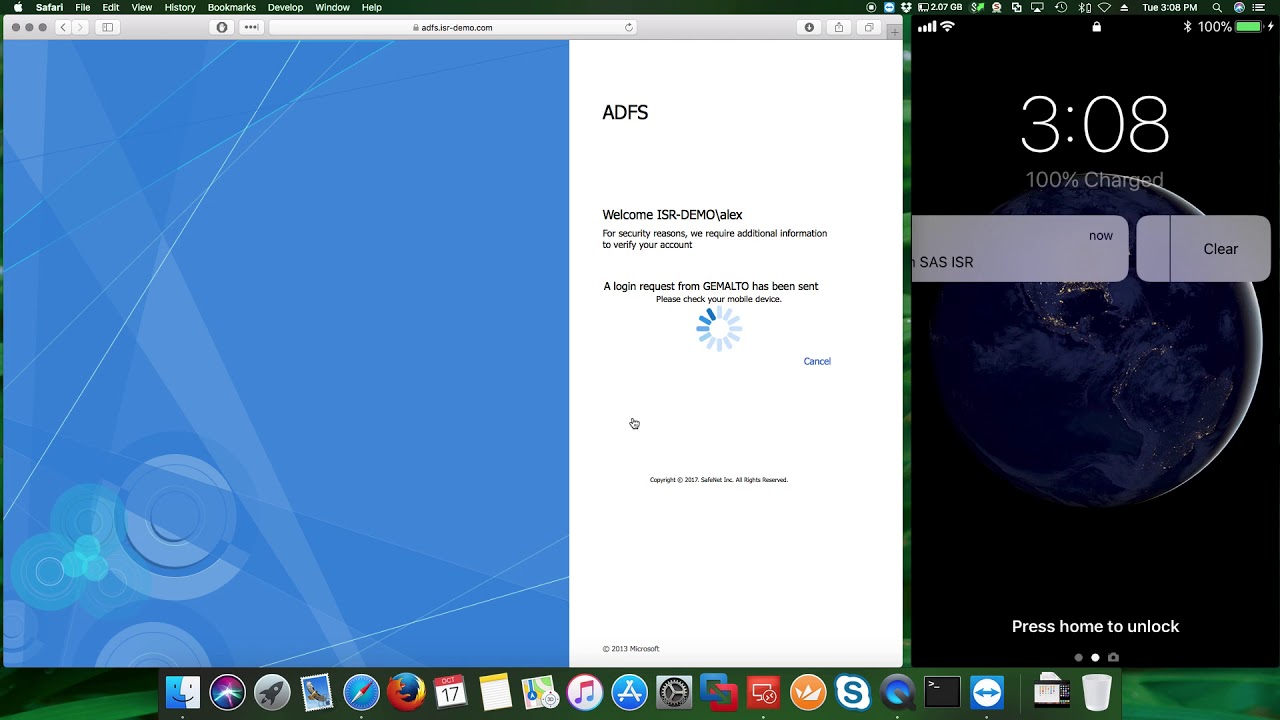Launch iTunes from the dock

pos(585,692)
